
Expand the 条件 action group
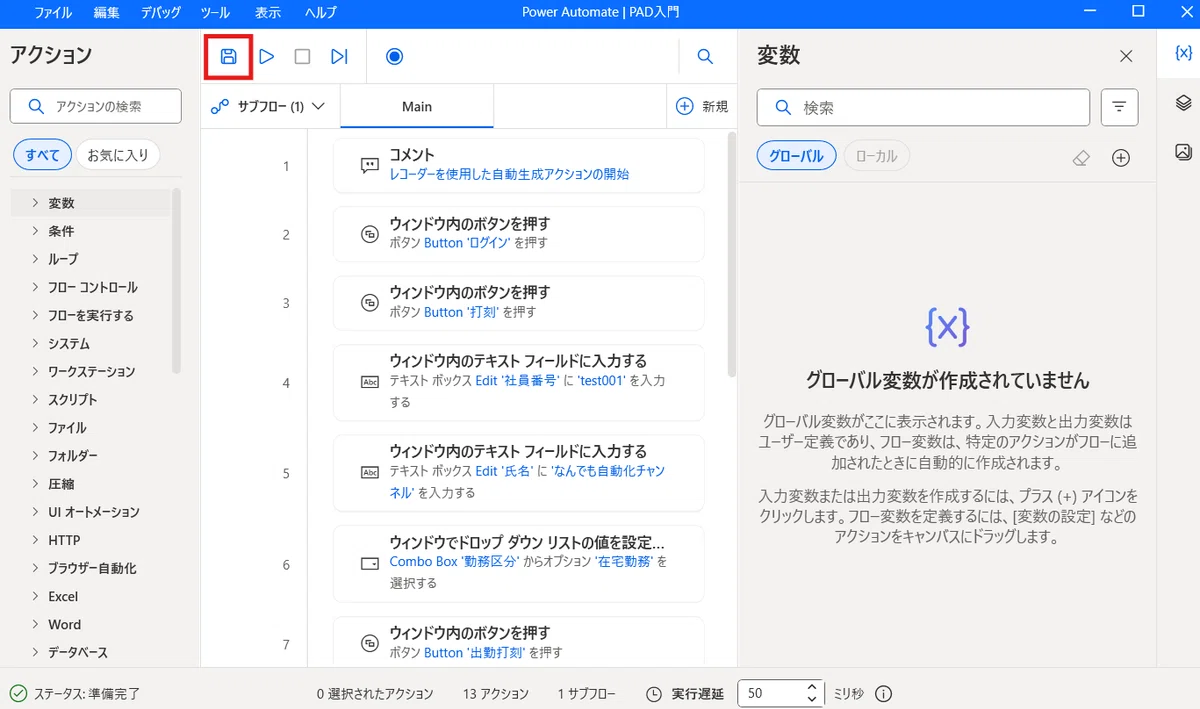pyautogui.click(x=35, y=231)
